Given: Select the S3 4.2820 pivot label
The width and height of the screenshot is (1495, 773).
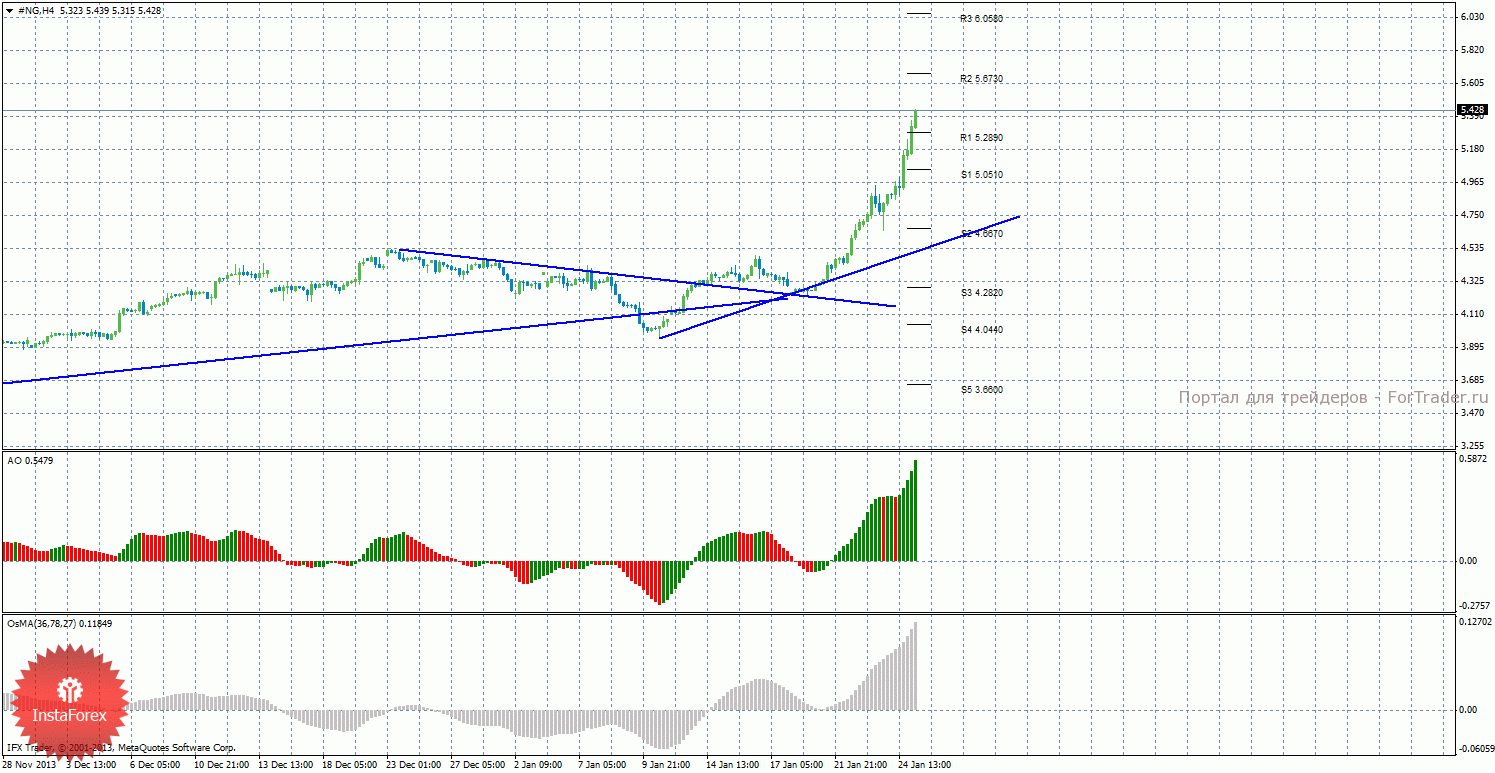Looking at the screenshot, I should pos(982,292).
